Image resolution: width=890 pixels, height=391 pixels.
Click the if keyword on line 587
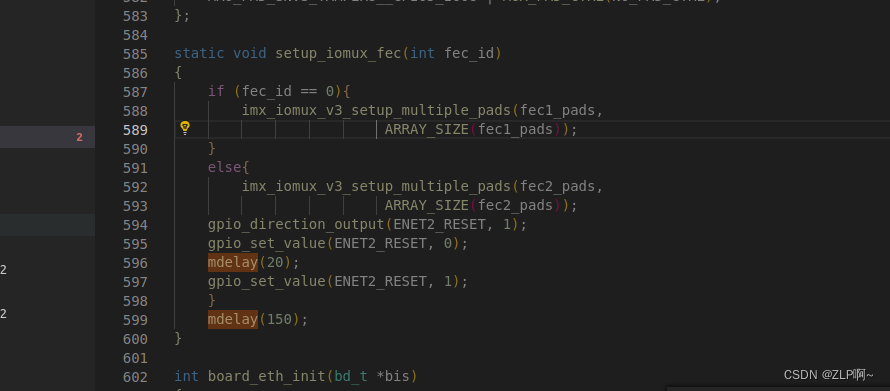point(216,92)
